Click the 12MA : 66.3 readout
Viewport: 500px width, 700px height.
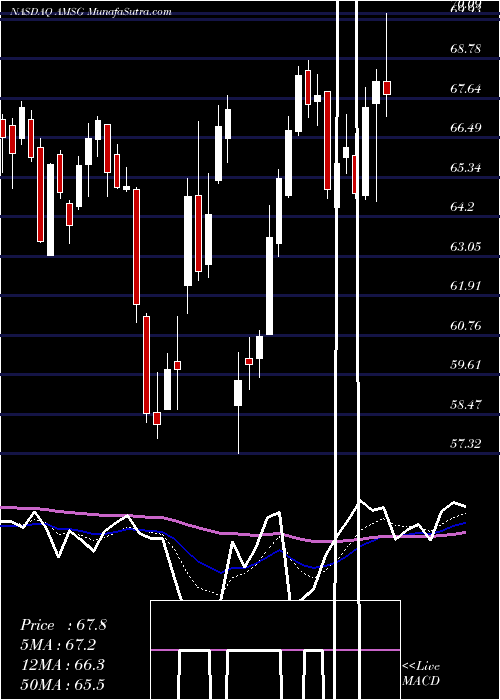62,665
